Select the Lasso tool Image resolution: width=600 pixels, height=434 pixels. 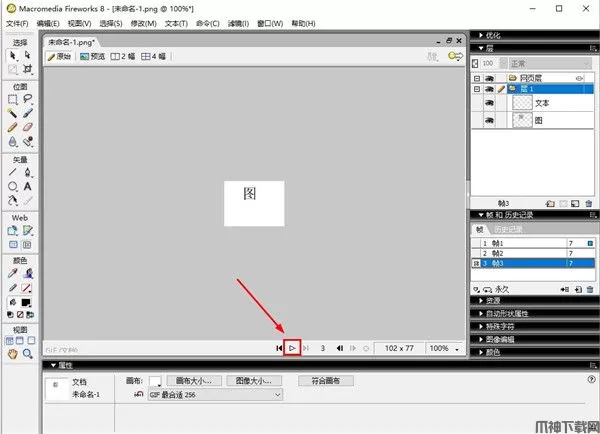[x=28, y=100]
